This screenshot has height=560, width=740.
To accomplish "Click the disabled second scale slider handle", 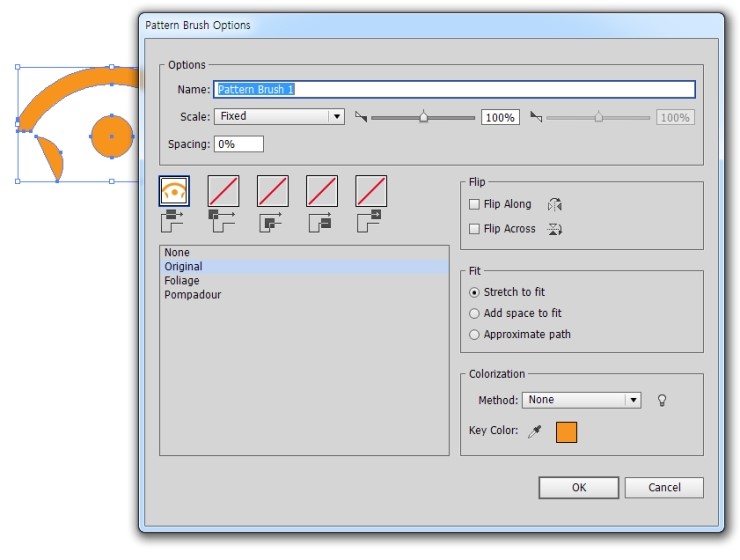I will click(598, 117).
